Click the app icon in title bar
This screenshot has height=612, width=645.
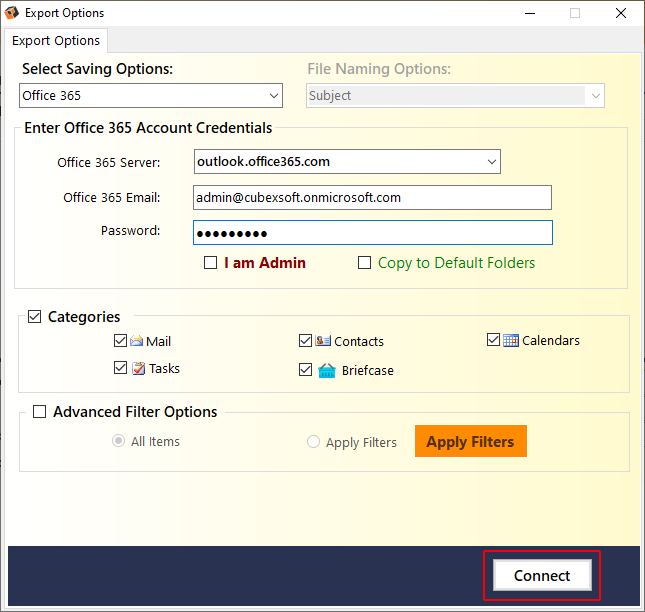pyautogui.click(x=12, y=13)
